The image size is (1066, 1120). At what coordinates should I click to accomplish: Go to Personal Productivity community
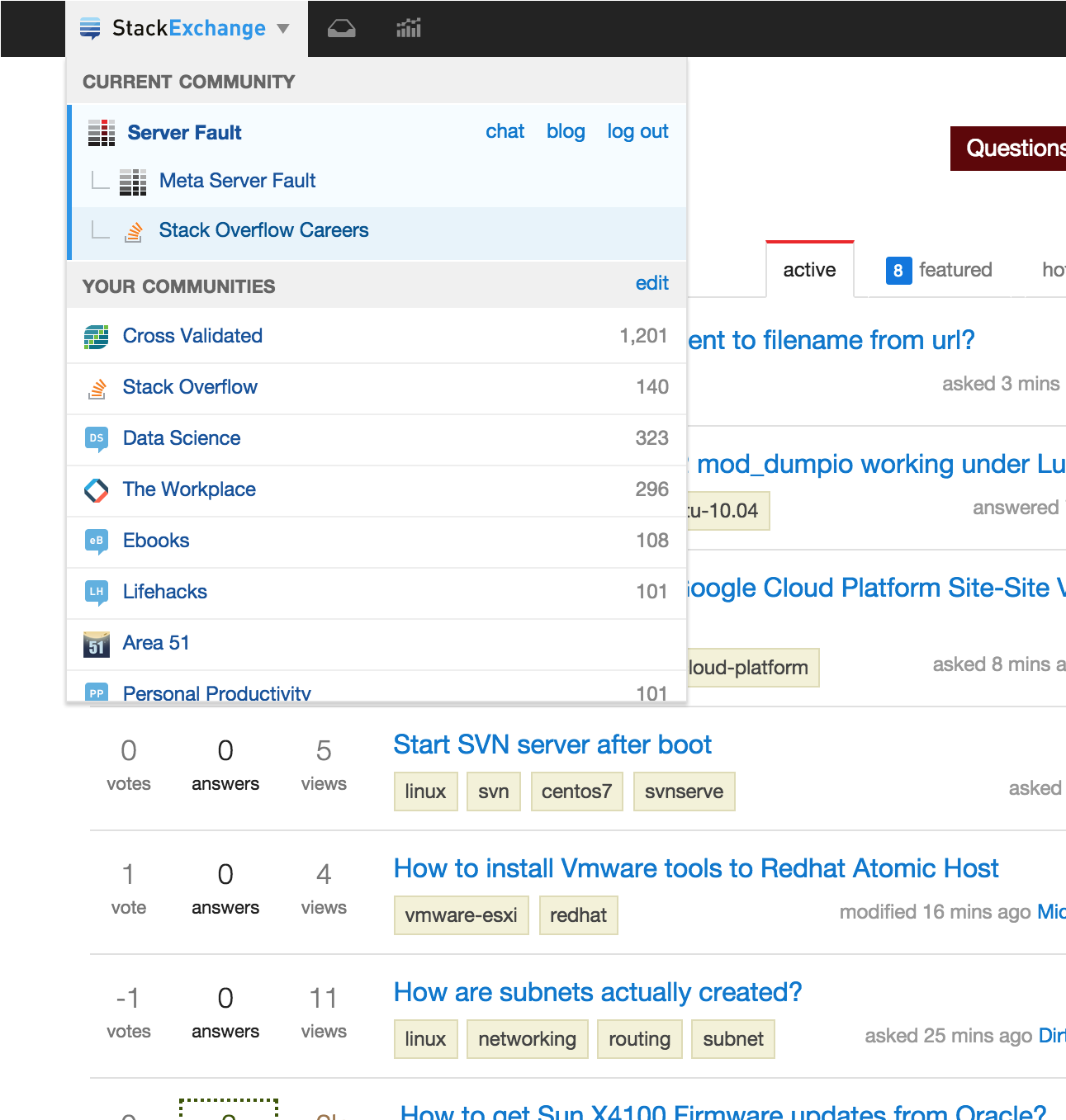(x=216, y=692)
